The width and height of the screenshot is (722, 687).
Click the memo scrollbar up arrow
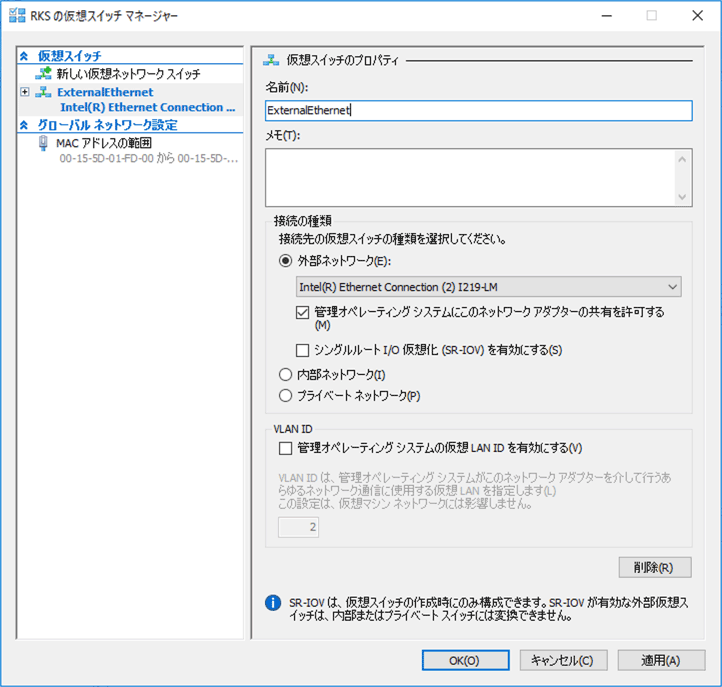[x=682, y=159]
